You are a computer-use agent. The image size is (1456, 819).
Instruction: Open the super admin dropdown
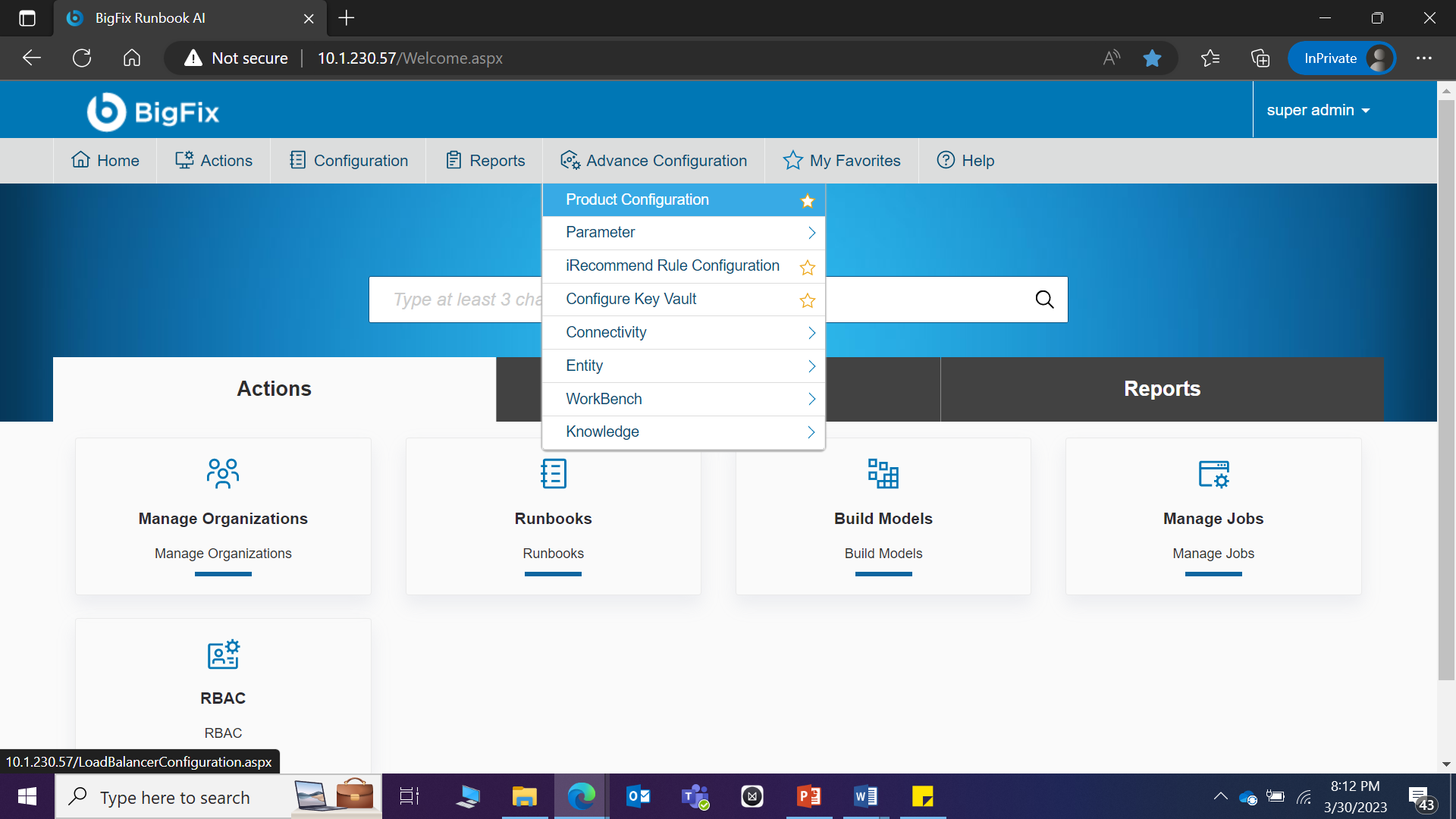click(1318, 110)
